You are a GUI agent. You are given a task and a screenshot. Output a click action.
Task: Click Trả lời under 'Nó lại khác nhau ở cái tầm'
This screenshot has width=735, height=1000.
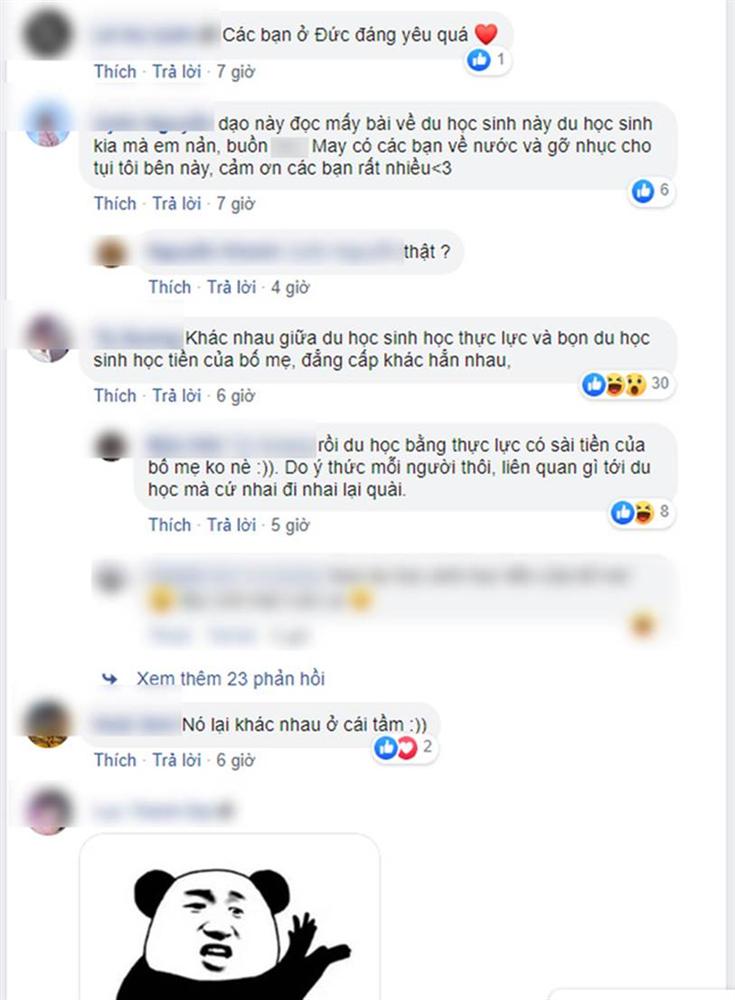tap(177, 760)
